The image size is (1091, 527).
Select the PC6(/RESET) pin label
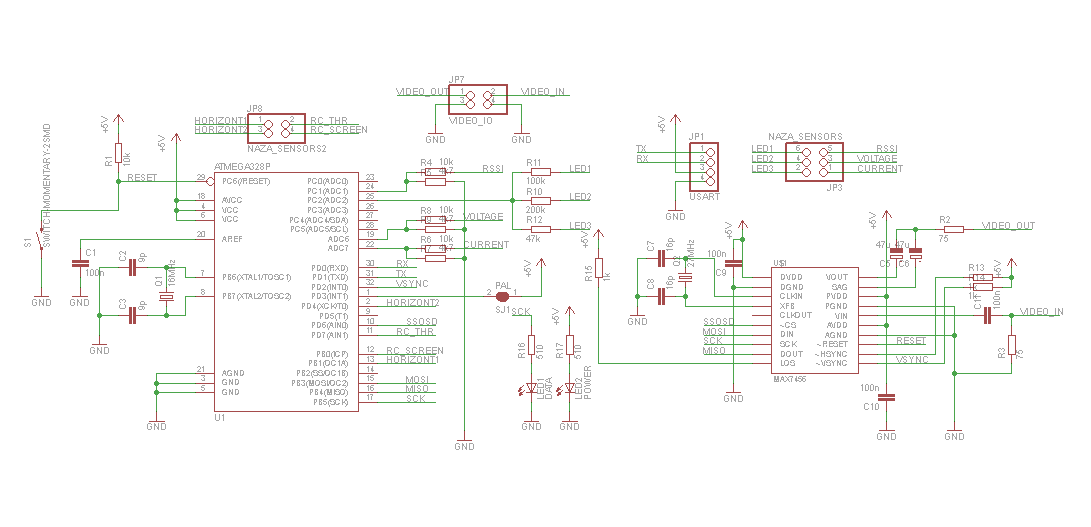(246, 181)
